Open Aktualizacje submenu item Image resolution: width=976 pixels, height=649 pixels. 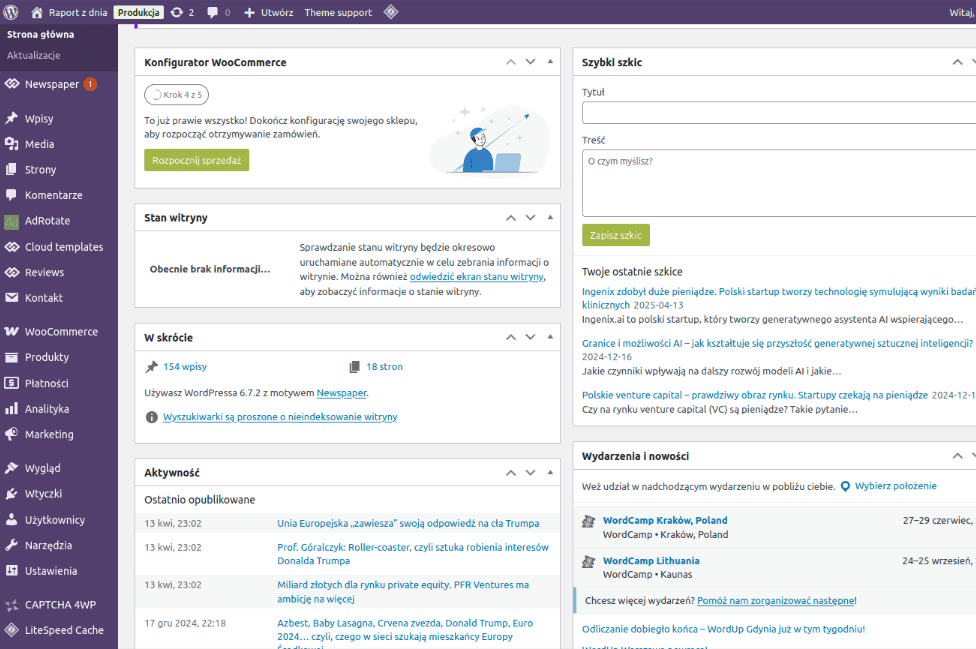coord(34,55)
